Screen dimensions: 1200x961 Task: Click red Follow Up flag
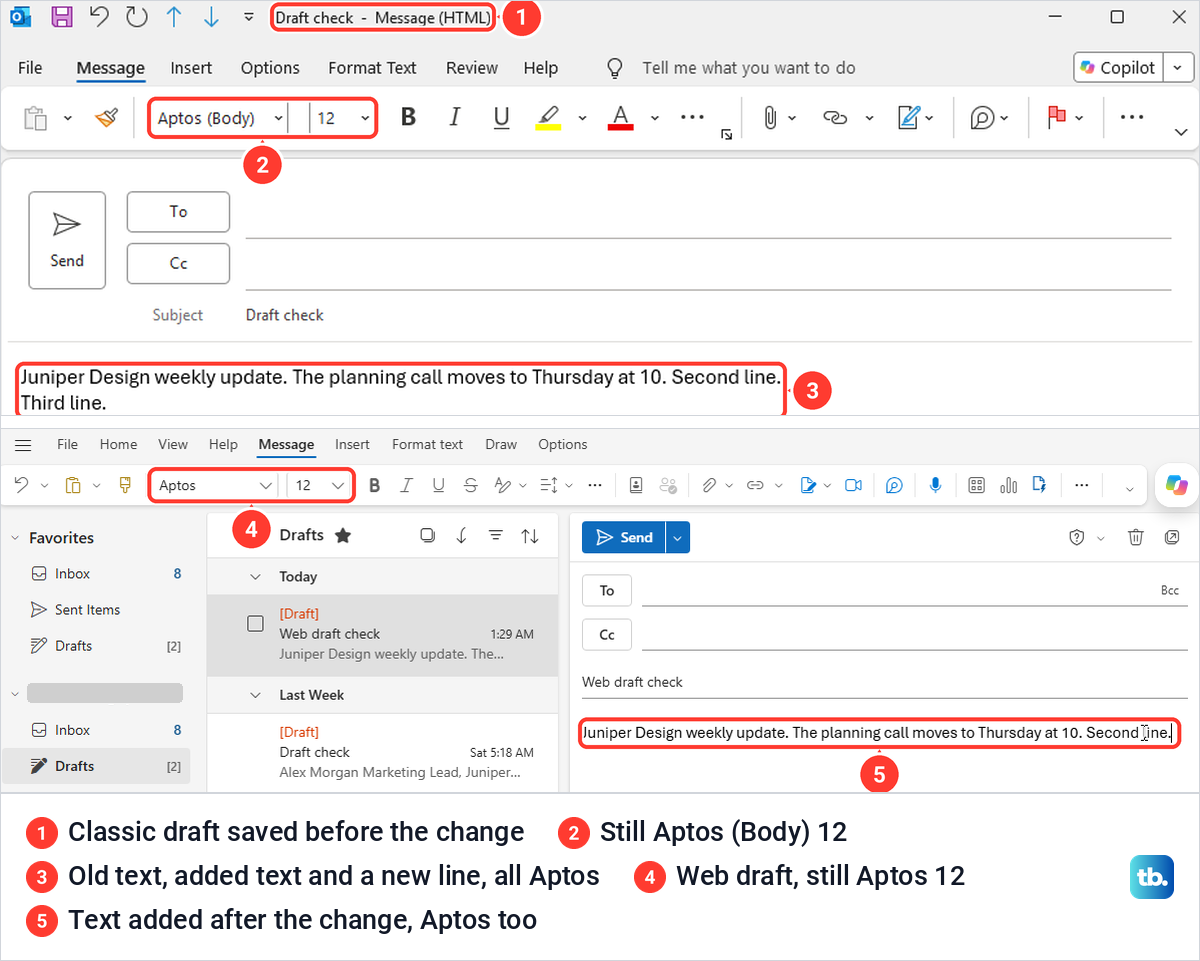1057,118
